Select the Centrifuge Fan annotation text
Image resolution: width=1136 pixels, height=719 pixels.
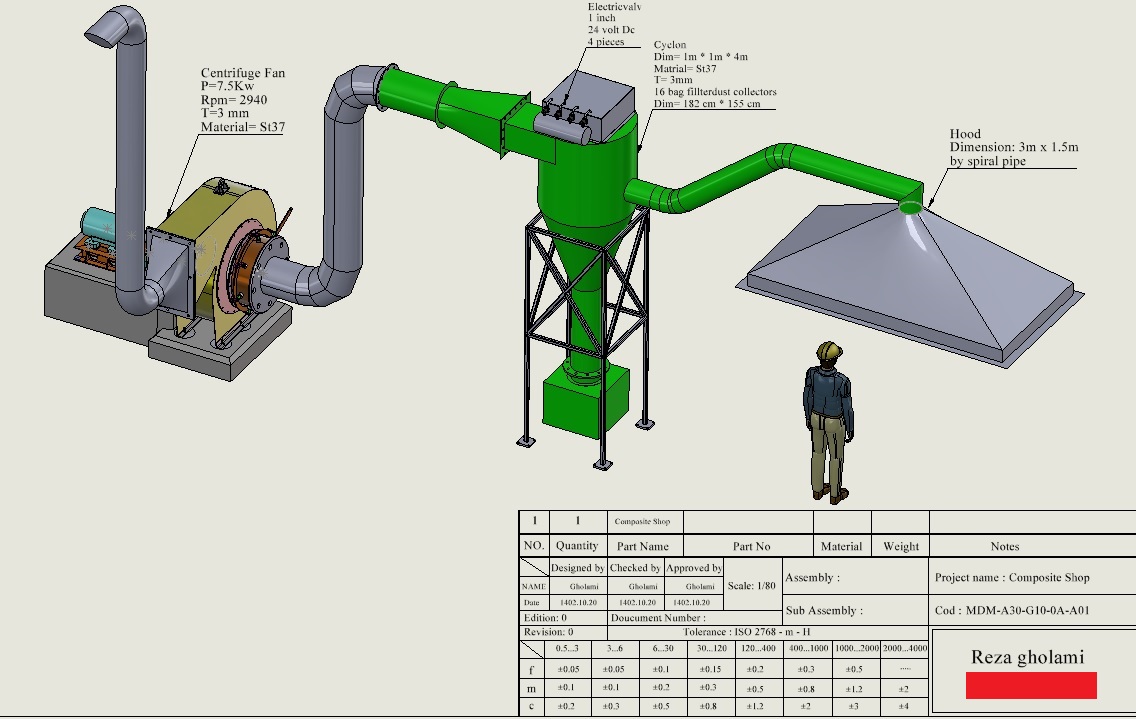coord(242,101)
